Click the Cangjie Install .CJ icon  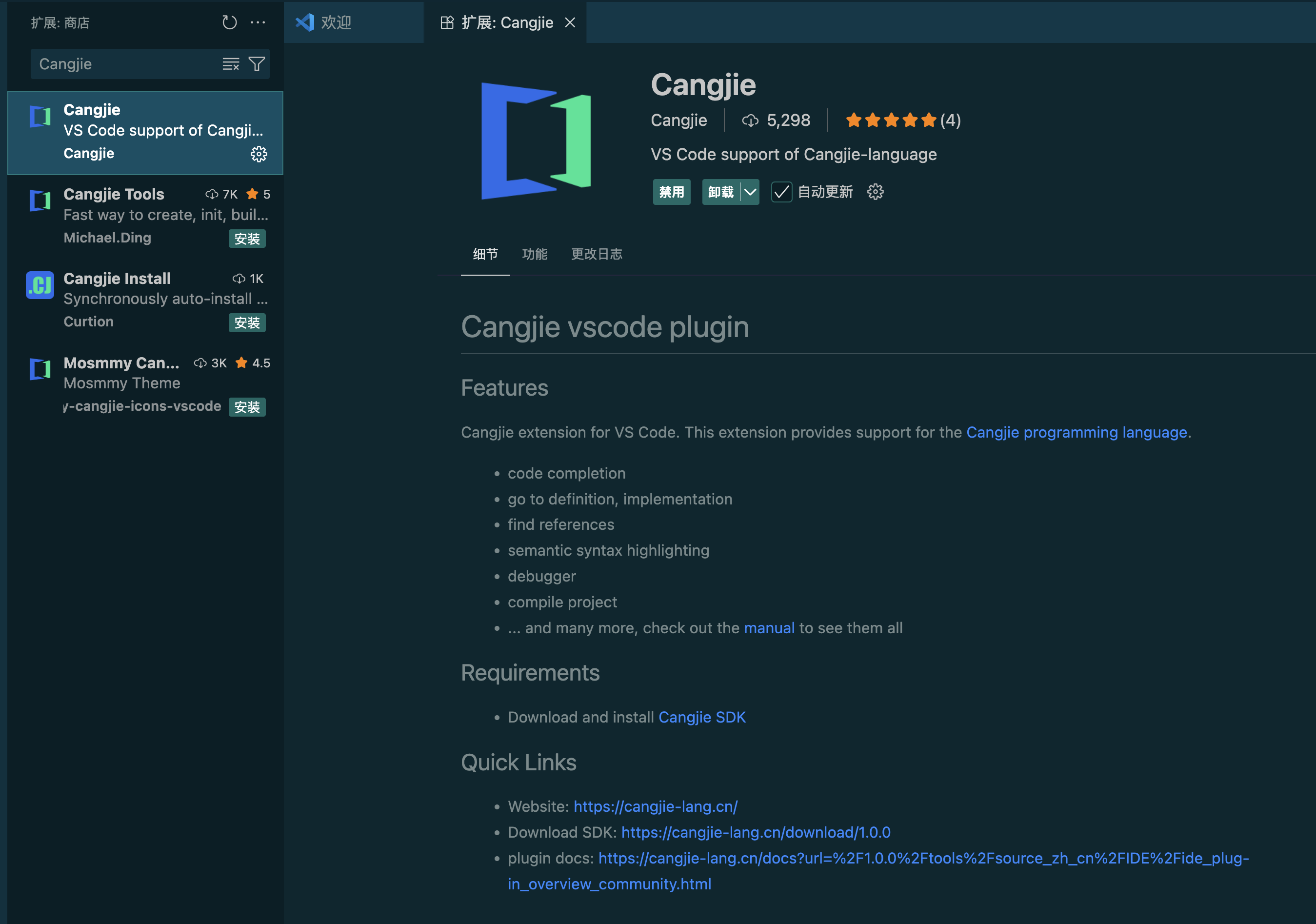click(40, 285)
